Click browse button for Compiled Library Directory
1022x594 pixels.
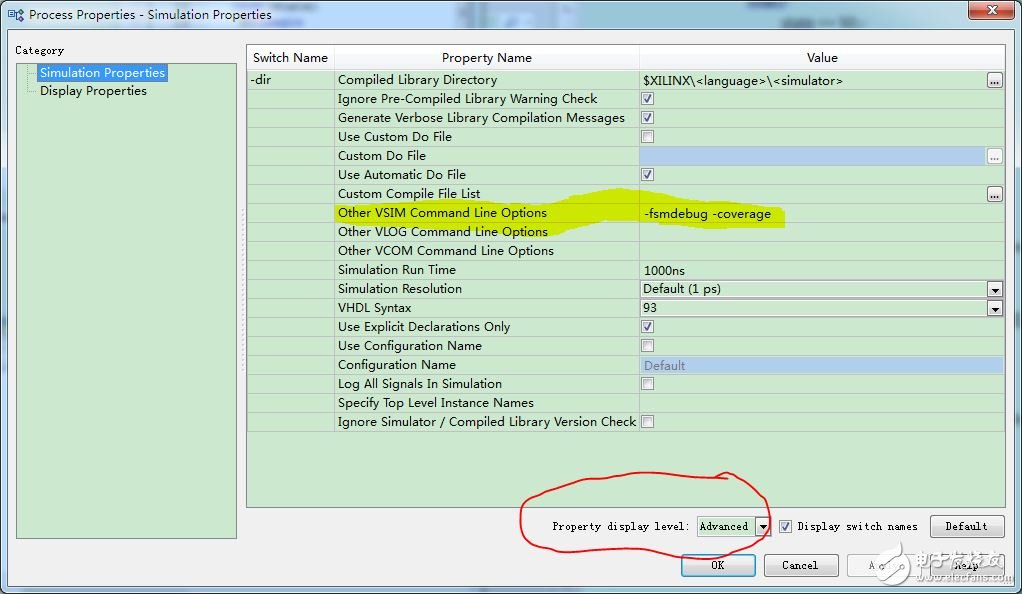point(994,81)
